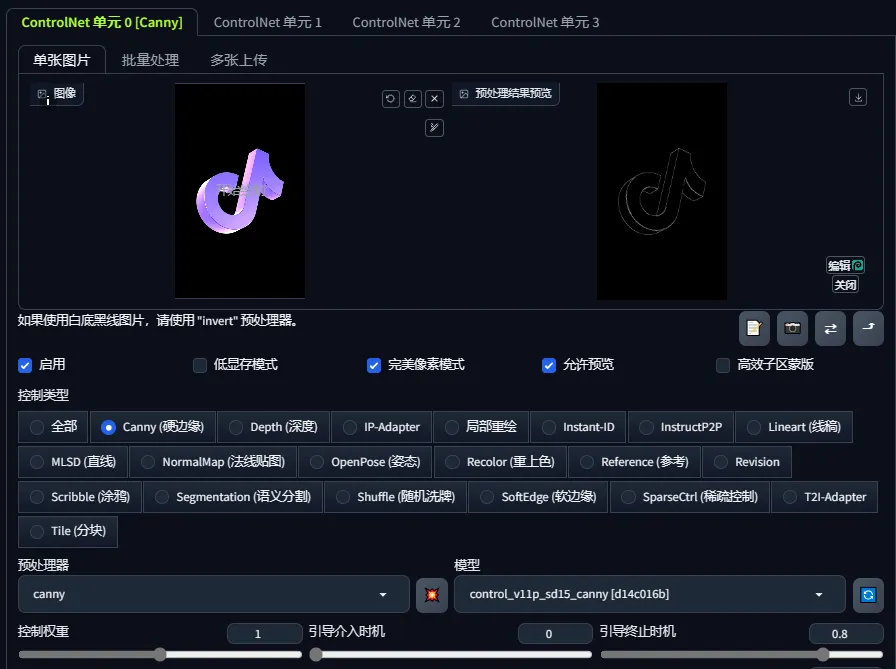The height and width of the screenshot is (669, 896).
Task: Download the preprocessor preview image
Action: (857, 97)
